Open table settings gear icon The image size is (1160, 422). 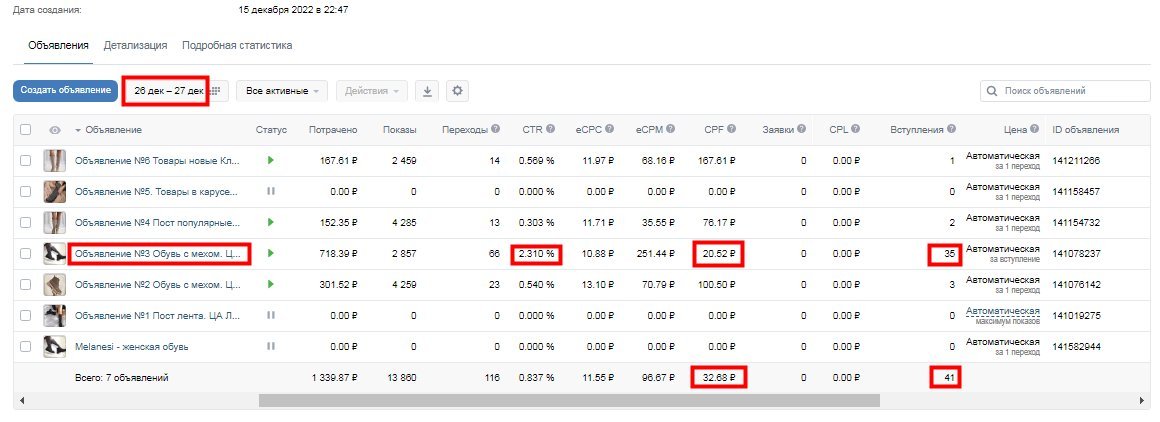[457, 91]
